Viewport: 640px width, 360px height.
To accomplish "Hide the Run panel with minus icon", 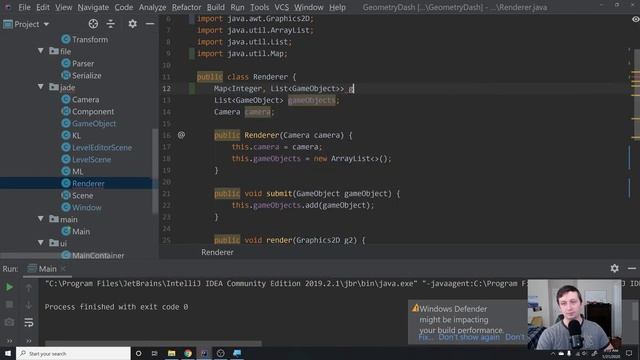I will 632,268.
